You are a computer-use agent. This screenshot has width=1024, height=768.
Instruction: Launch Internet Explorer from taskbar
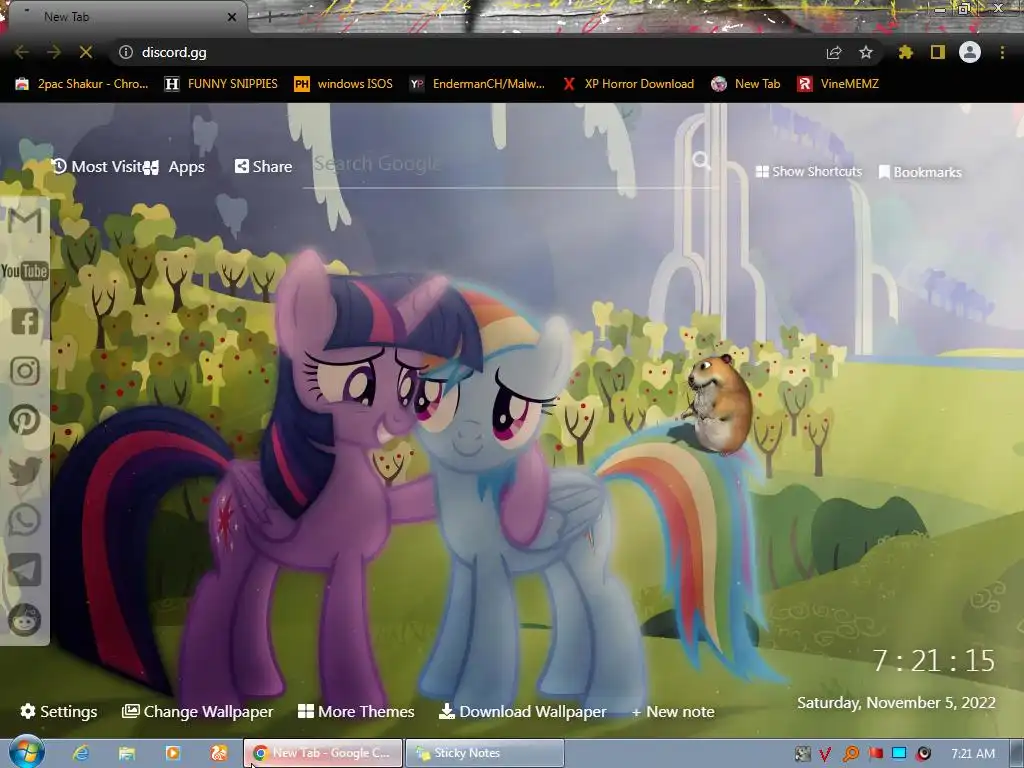pyautogui.click(x=81, y=753)
